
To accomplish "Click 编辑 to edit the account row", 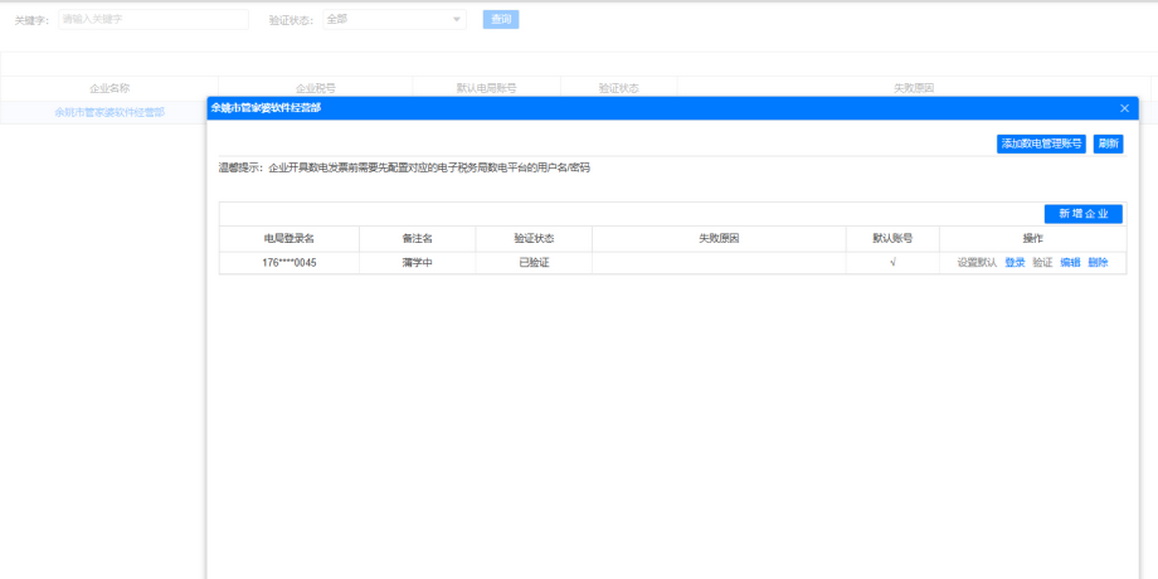I will [x=1070, y=263].
